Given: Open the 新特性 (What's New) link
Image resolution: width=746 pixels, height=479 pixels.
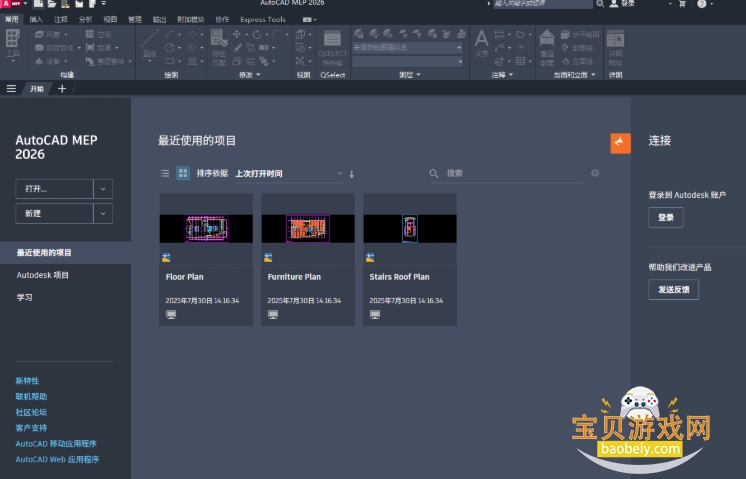Looking at the screenshot, I should (27, 381).
